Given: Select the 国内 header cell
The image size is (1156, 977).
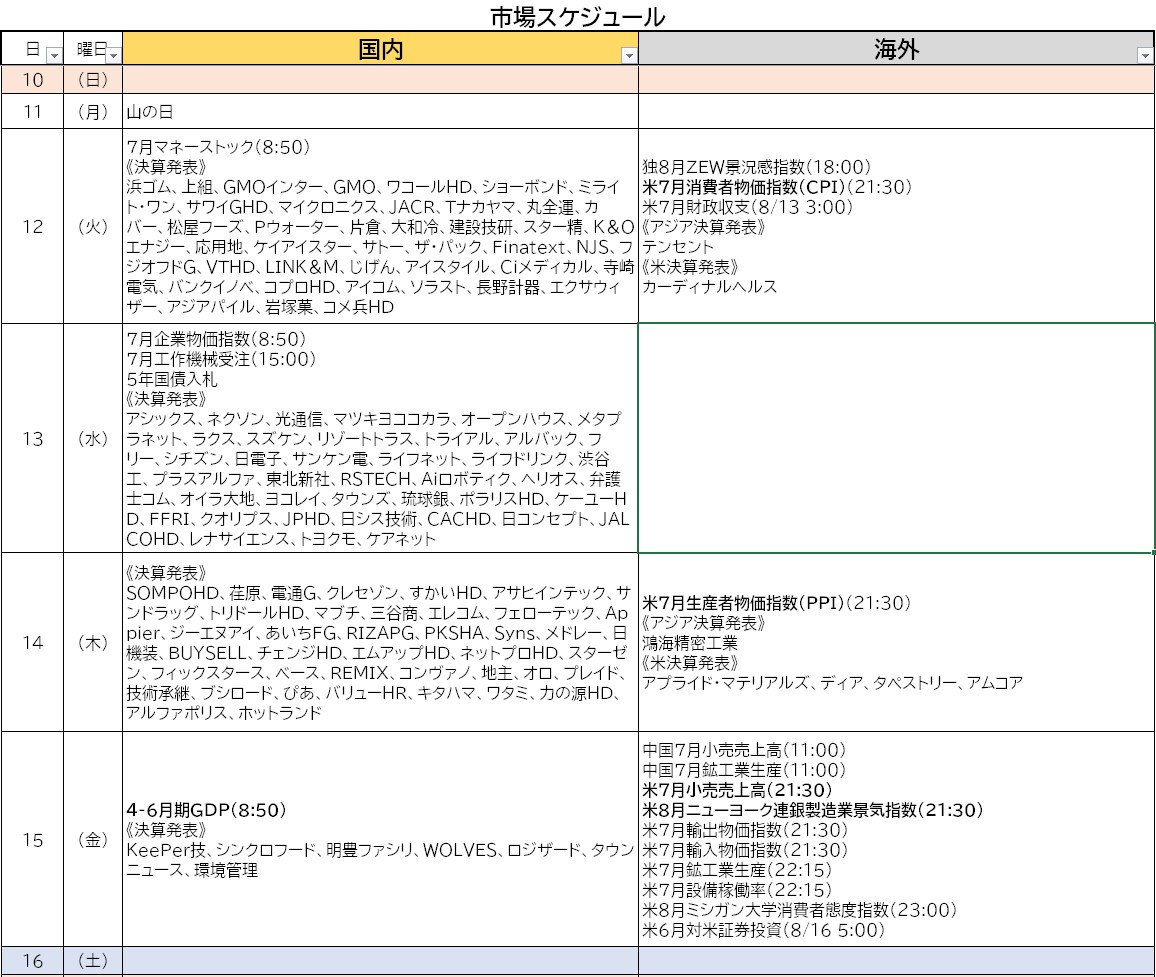Looking at the screenshot, I should point(380,49).
